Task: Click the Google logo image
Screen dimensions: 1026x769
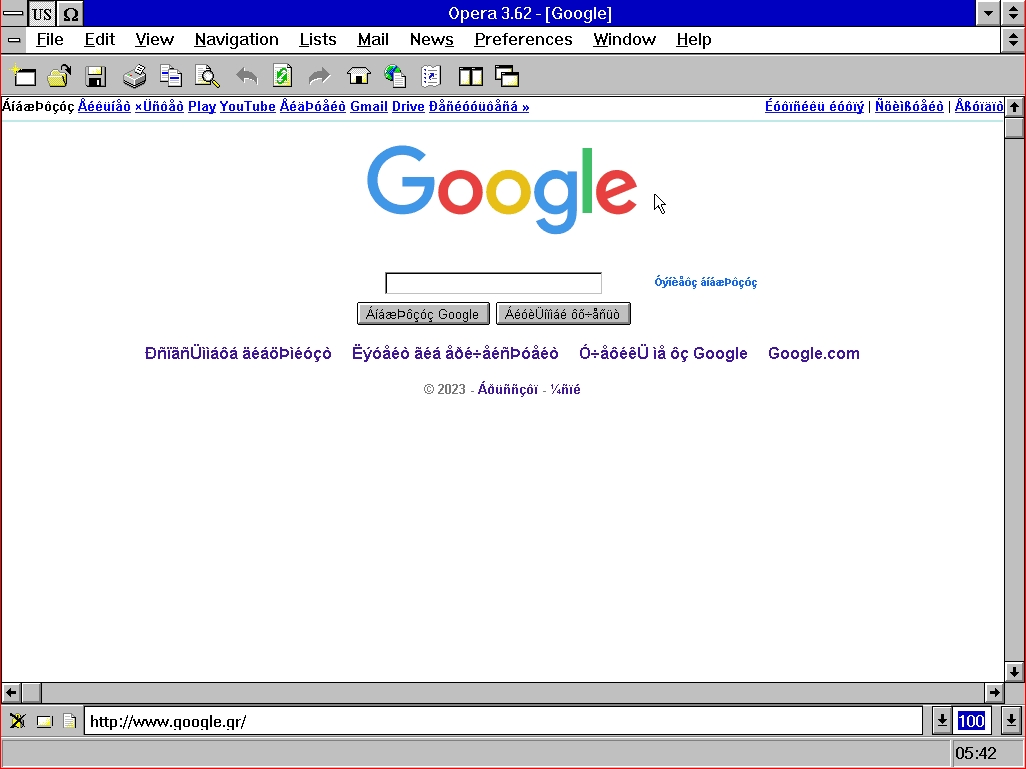Action: pos(502,189)
